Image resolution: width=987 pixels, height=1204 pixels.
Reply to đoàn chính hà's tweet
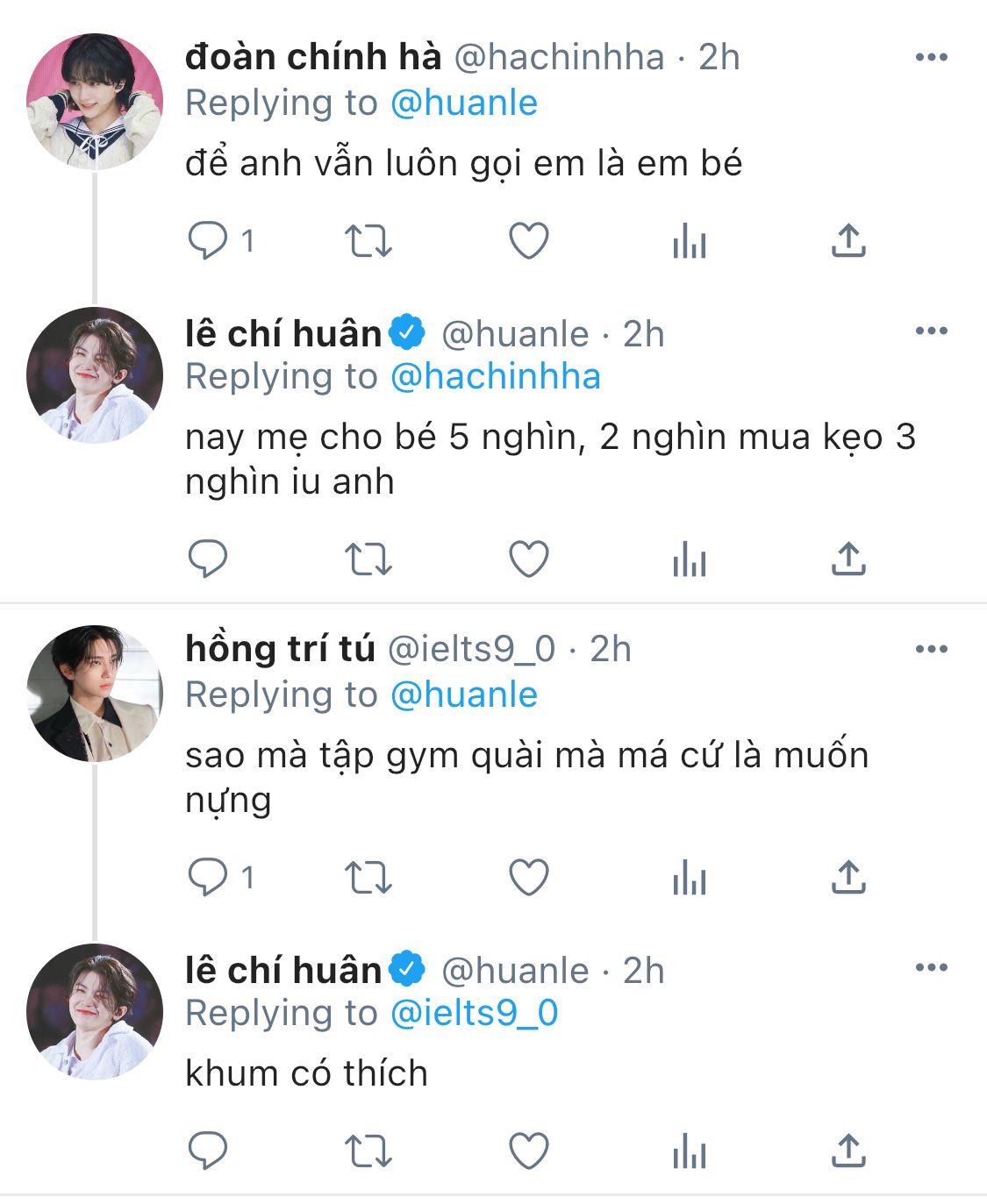point(208,240)
